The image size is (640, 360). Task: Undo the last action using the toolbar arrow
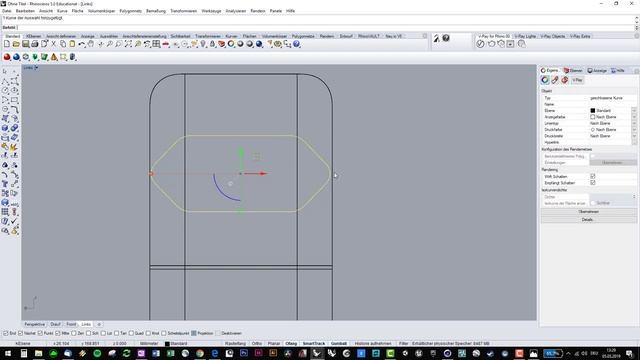click(x=82, y=44)
